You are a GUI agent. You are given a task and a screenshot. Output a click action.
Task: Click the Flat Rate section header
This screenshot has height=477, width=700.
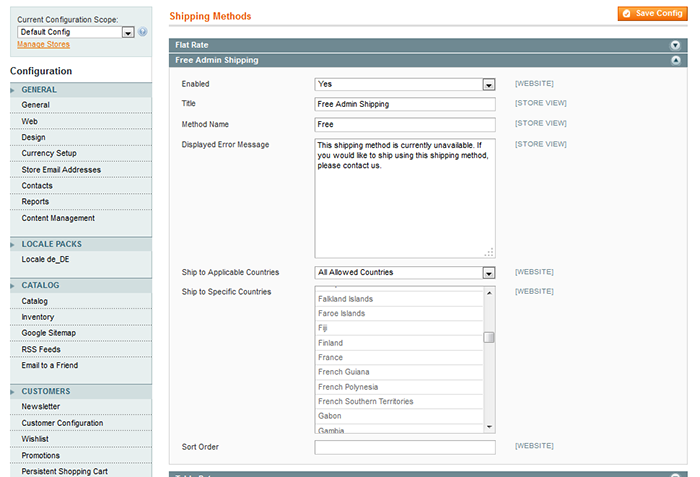(x=428, y=45)
